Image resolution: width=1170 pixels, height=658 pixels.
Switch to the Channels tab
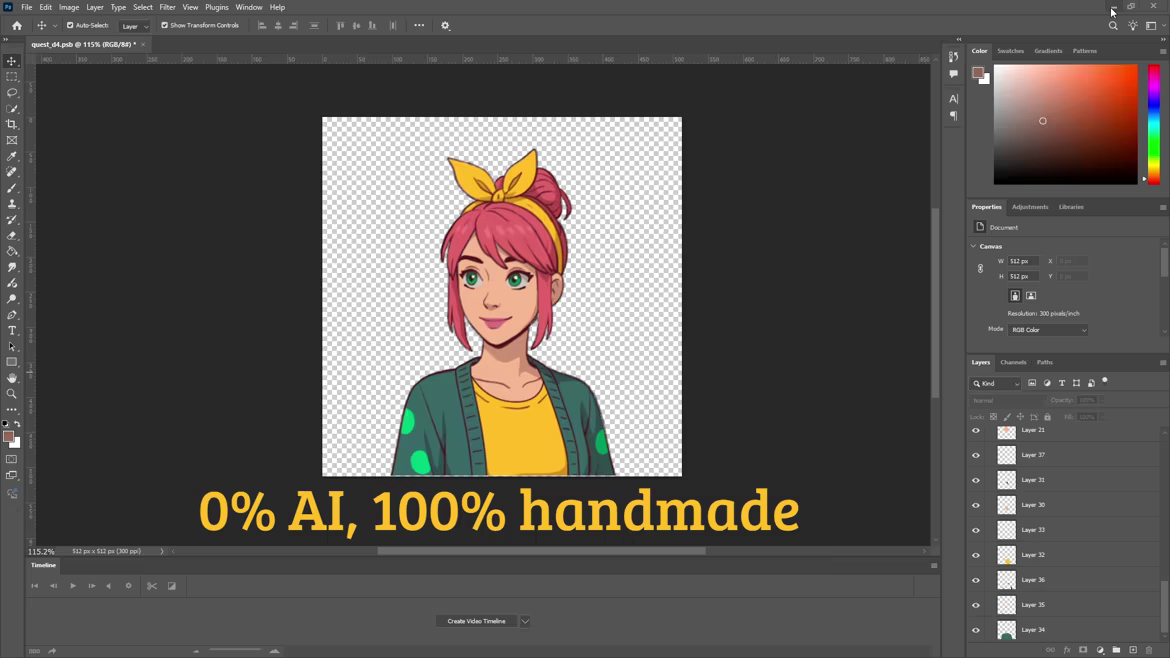[x=1013, y=363]
